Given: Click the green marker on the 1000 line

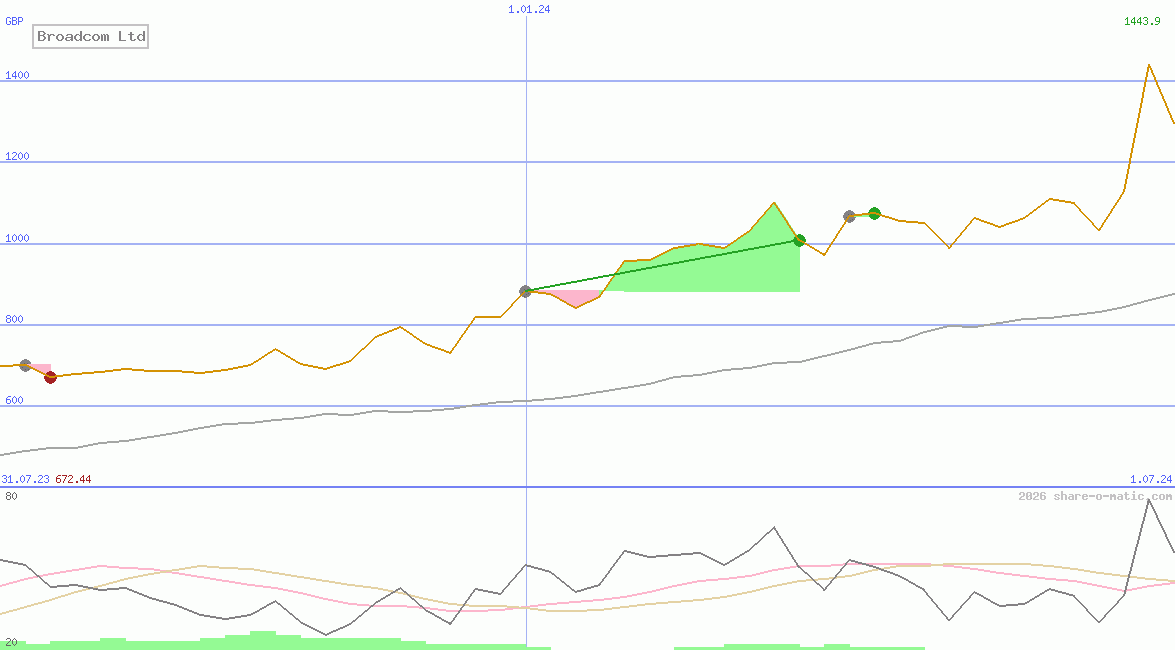Looking at the screenshot, I should (x=800, y=240).
